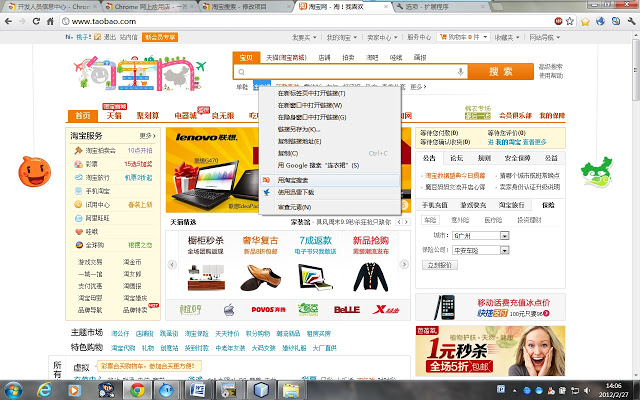Reload the Taobao page
The image size is (640, 400).
pos(36,22)
